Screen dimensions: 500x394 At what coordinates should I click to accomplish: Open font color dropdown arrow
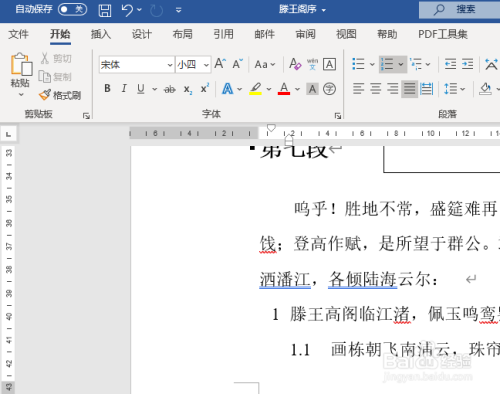click(x=297, y=89)
